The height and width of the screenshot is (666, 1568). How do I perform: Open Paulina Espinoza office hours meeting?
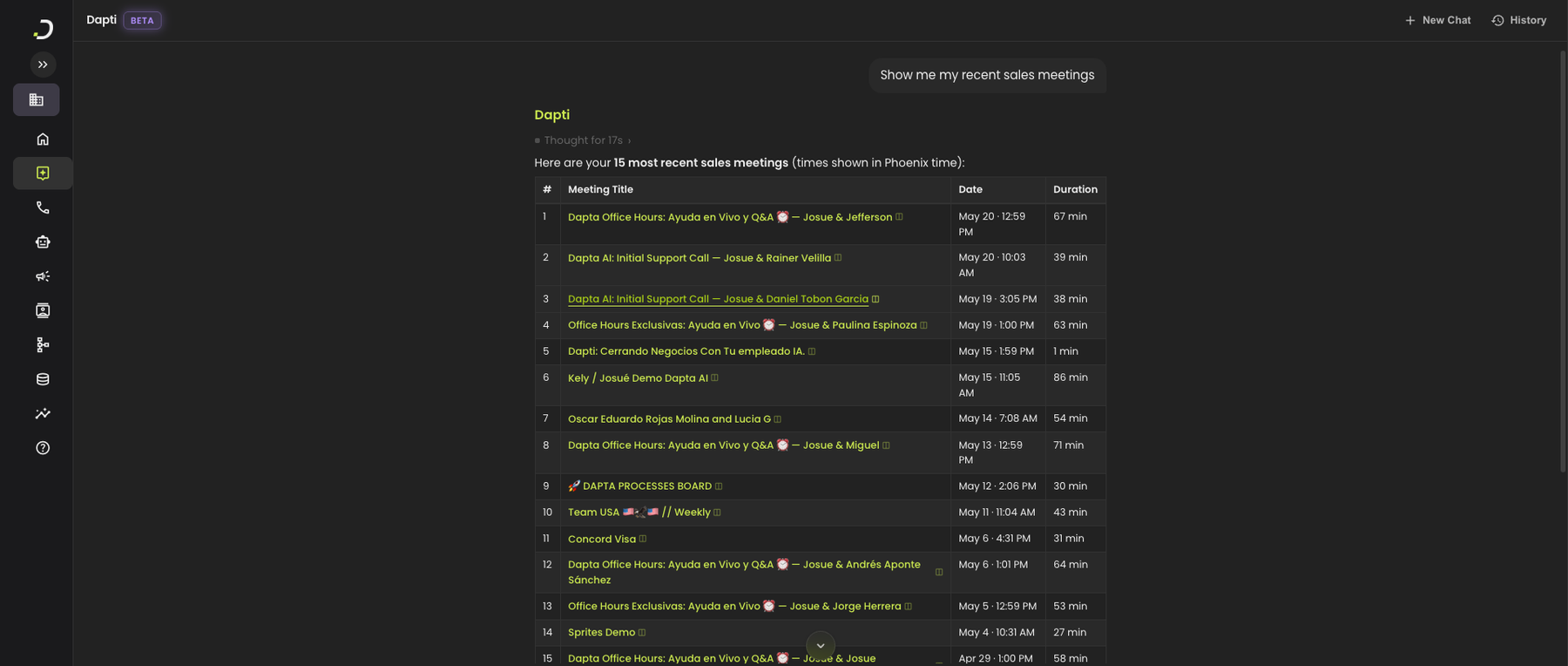[x=742, y=325]
